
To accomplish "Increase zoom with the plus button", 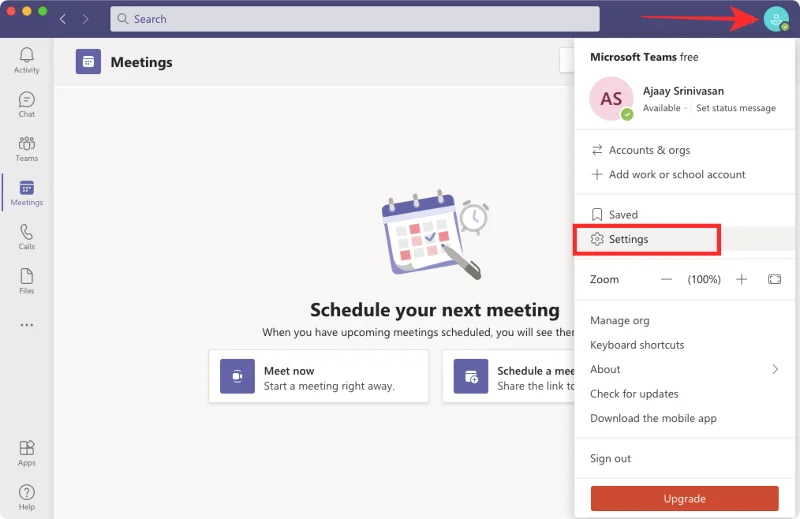I will coord(741,280).
